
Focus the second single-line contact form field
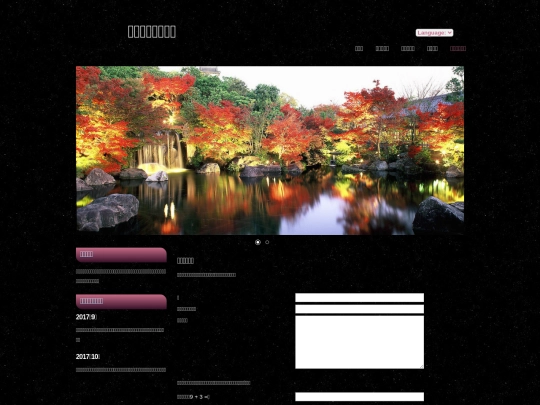[360, 309]
